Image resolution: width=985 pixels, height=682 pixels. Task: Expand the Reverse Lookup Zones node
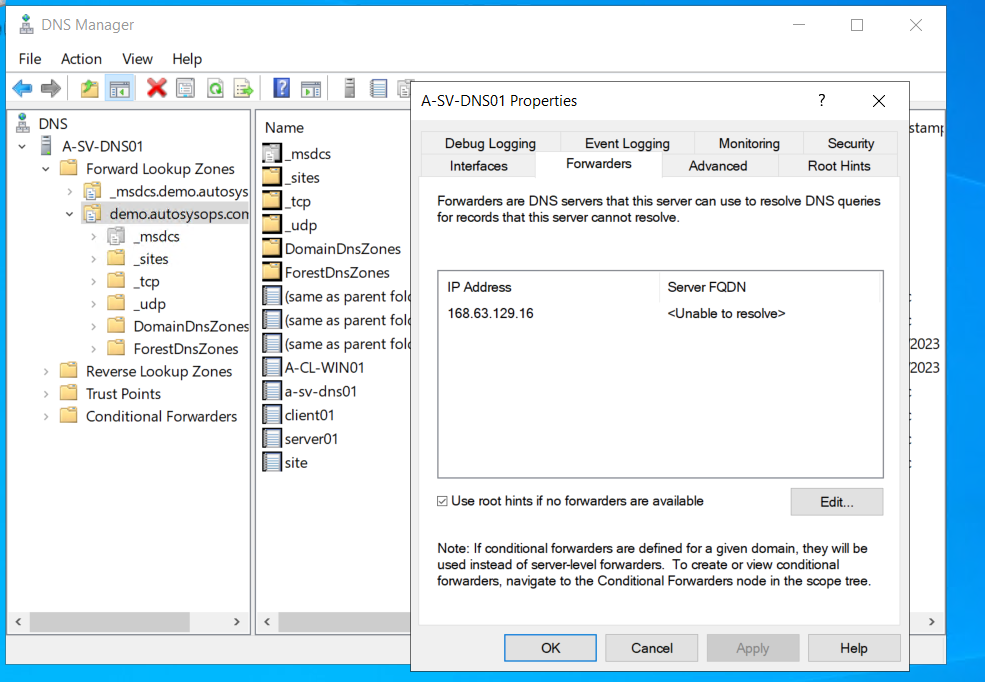click(45, 371)
